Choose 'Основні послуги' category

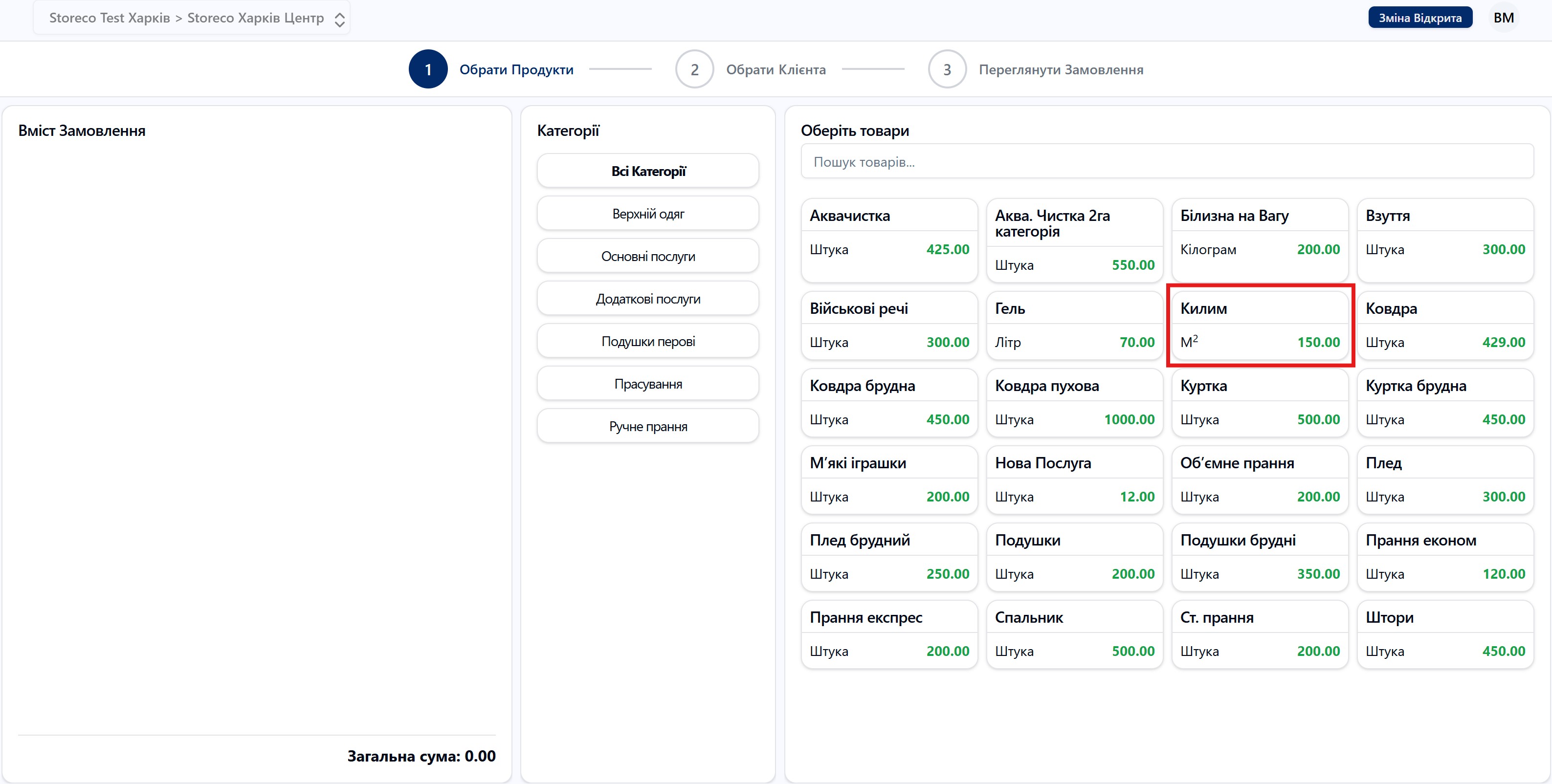pyautogui.click(x=648, y=257)
